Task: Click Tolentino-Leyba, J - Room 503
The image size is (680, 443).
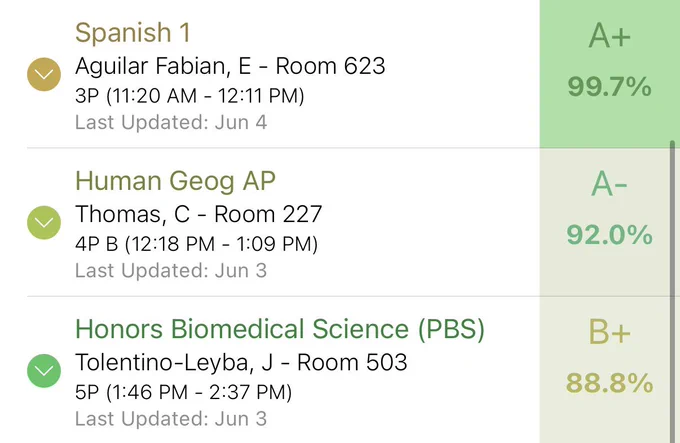Action: (x=241, y=363)
